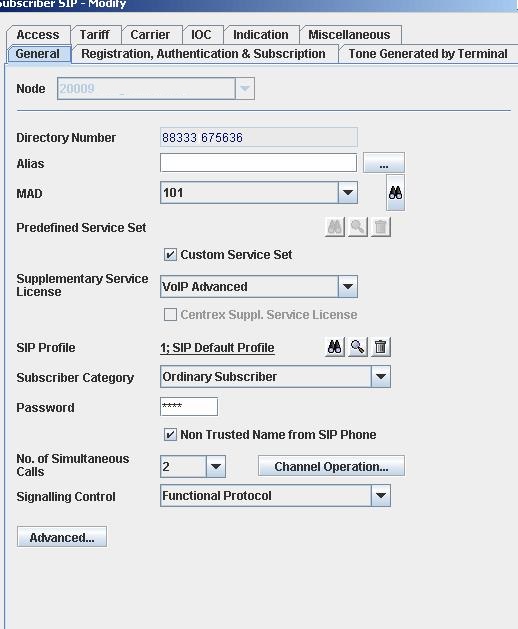The image size is (518, 629).
Task: Toggle the Custom Service Set checkbox
Action: (170, 255)
